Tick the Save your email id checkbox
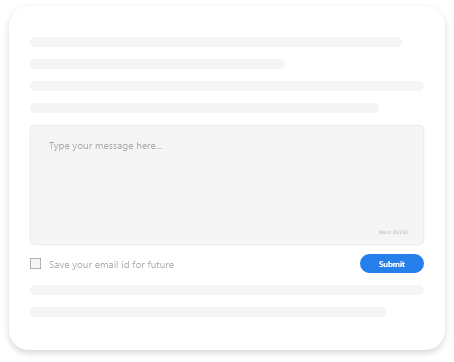The image size is (454, 362). pyautogui.click(x=35, y=263)
